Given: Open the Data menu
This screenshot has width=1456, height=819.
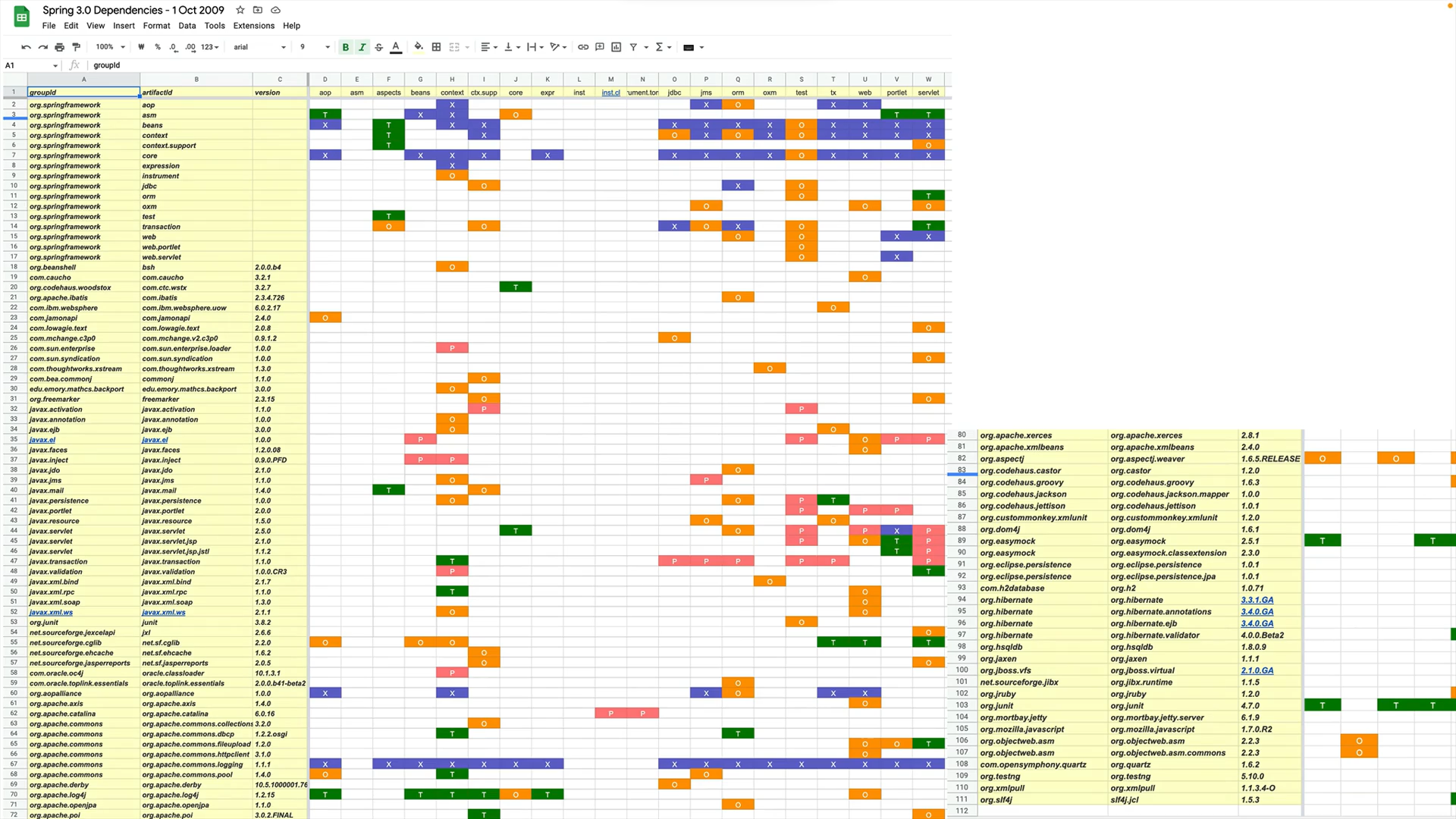Looking at the screenshot, I should (x=187, y=26).
